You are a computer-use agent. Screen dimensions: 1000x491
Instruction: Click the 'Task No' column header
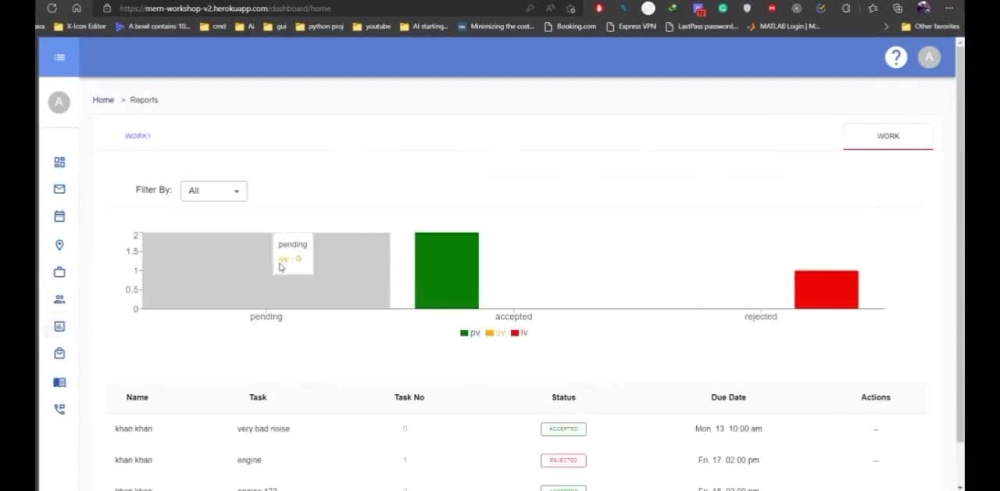coord(409,397)
